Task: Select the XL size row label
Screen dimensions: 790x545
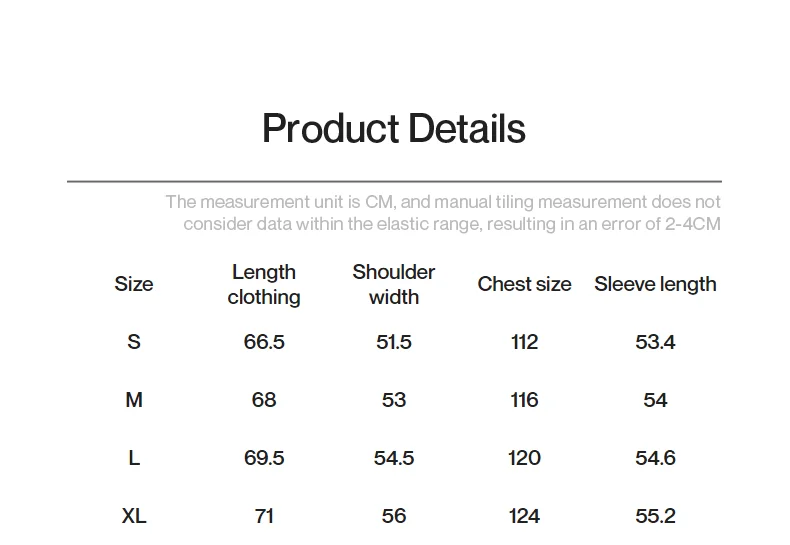Action: pyautogui.click(x=134, y=516)
